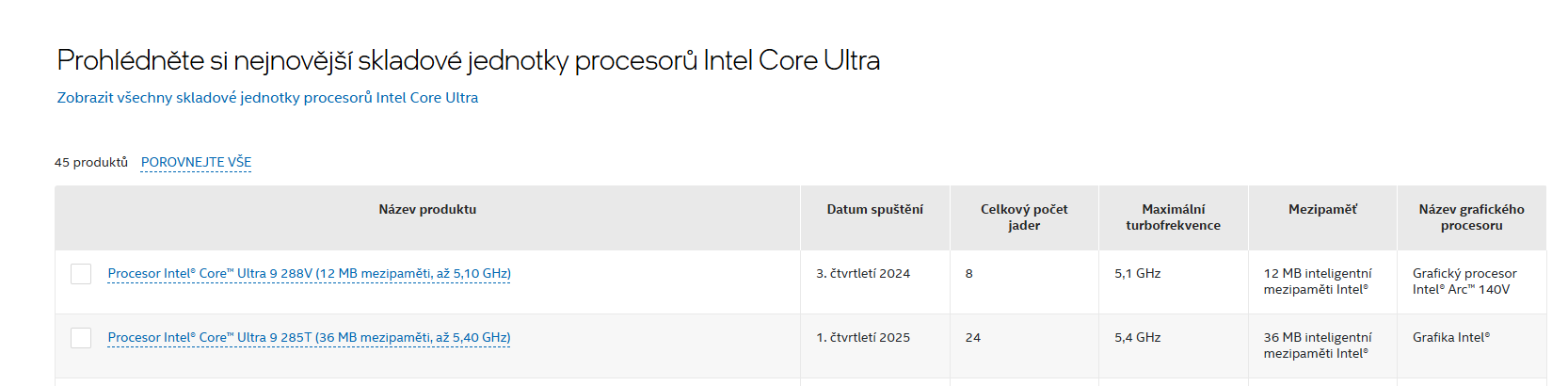Click the '12 MB inteligentní mezipaměti' cell
This screenshot has height=386, width=1568.
point(1317,281)
